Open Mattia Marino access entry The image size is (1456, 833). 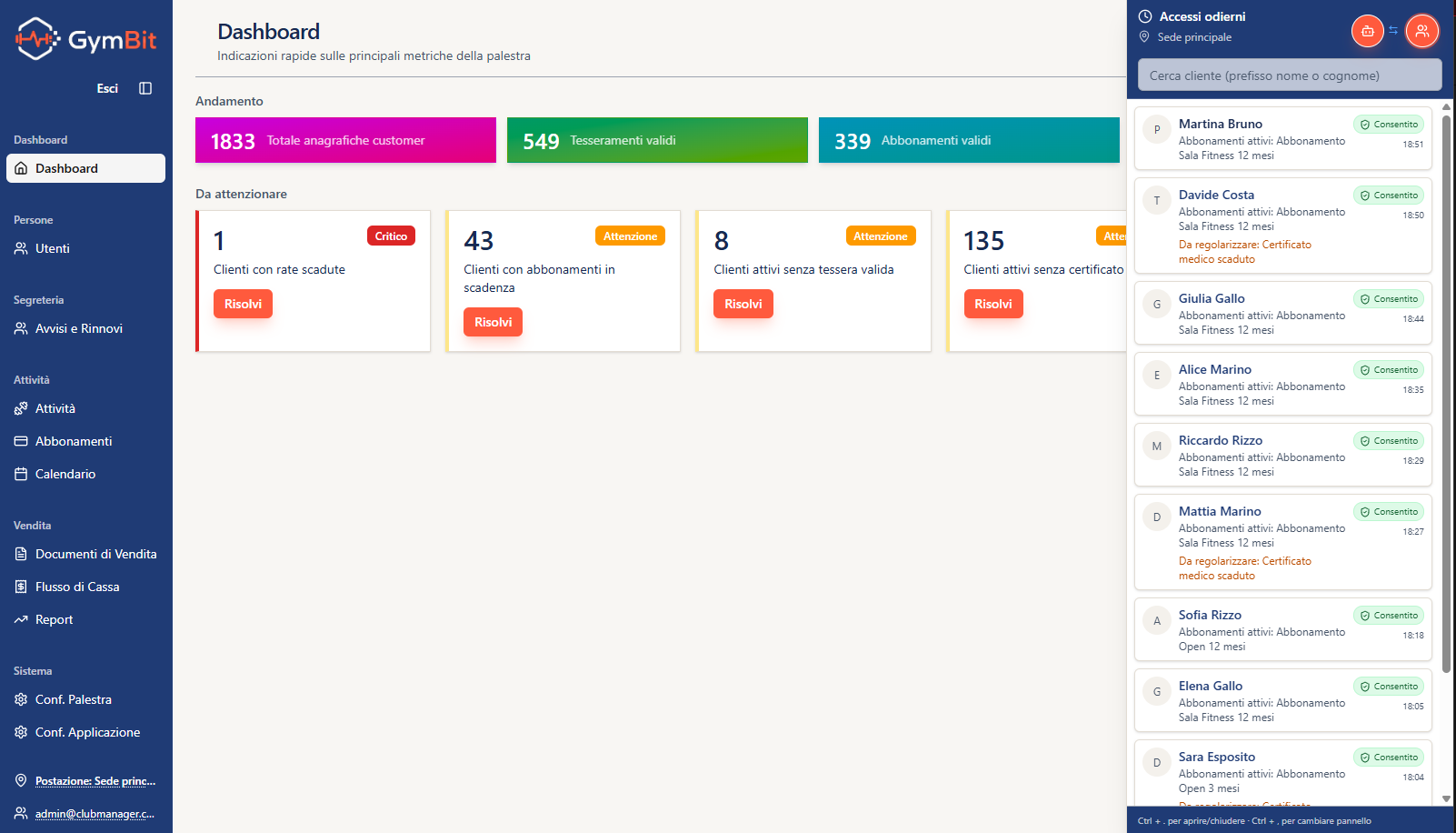click(x=1283, y=542)
